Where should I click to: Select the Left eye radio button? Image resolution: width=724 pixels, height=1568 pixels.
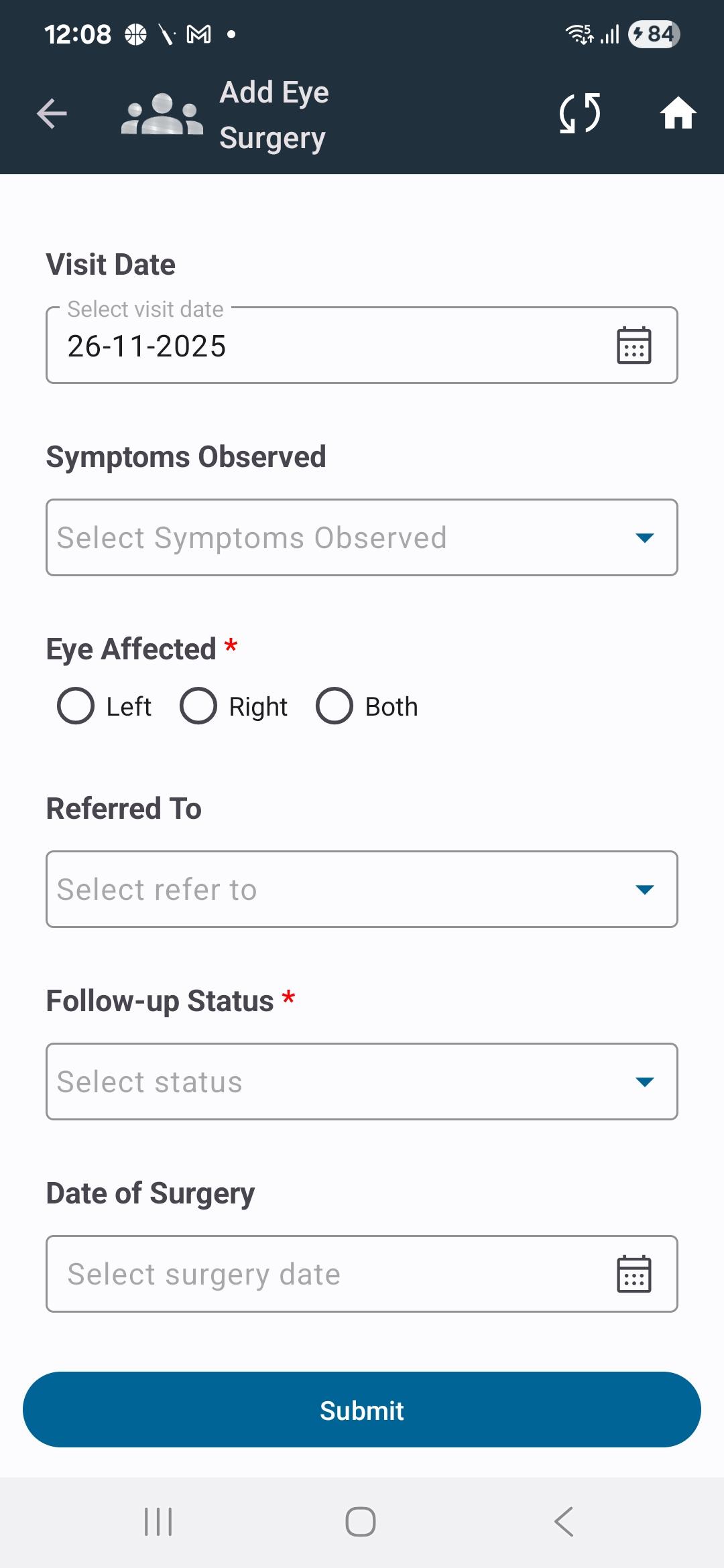click(x=76, y=706)
